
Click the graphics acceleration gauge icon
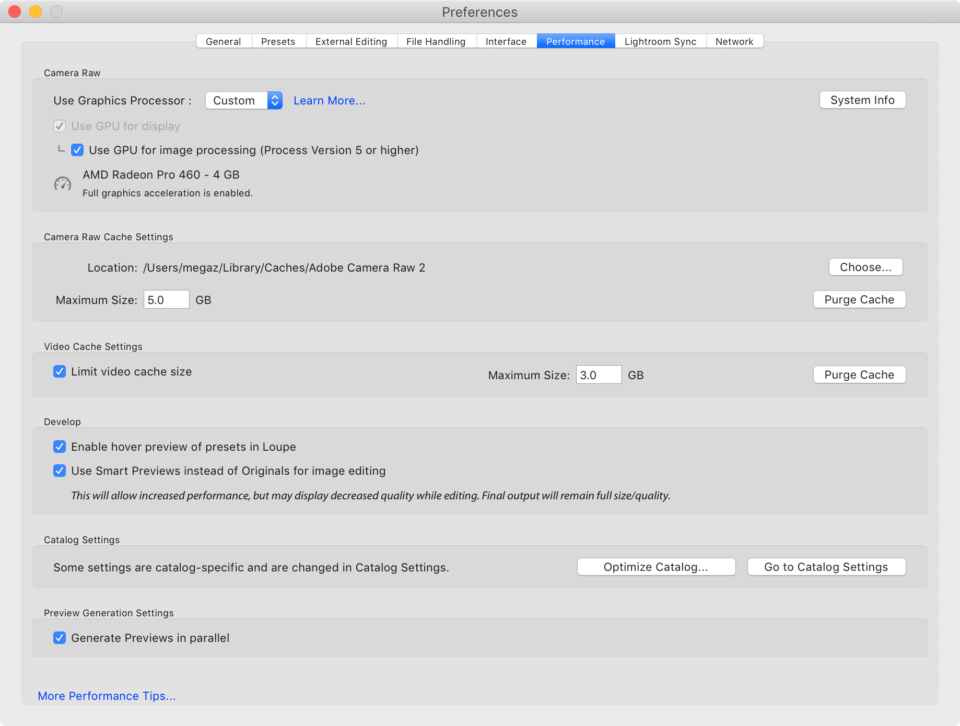(62, 183)
